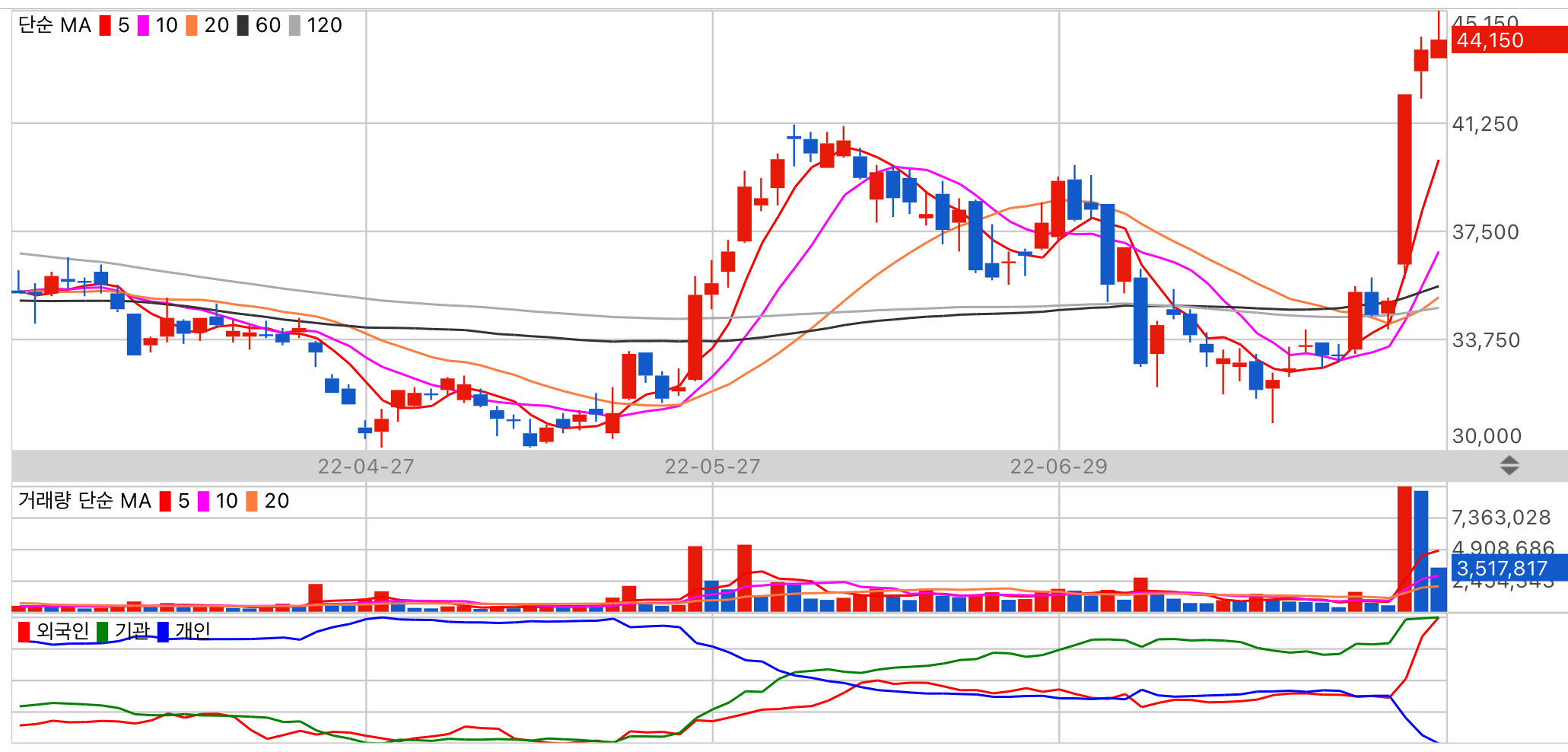Select orange 20 swatch in 단순 MA legend
Viewport: 1568px width, 752px height.
point(192,26)
